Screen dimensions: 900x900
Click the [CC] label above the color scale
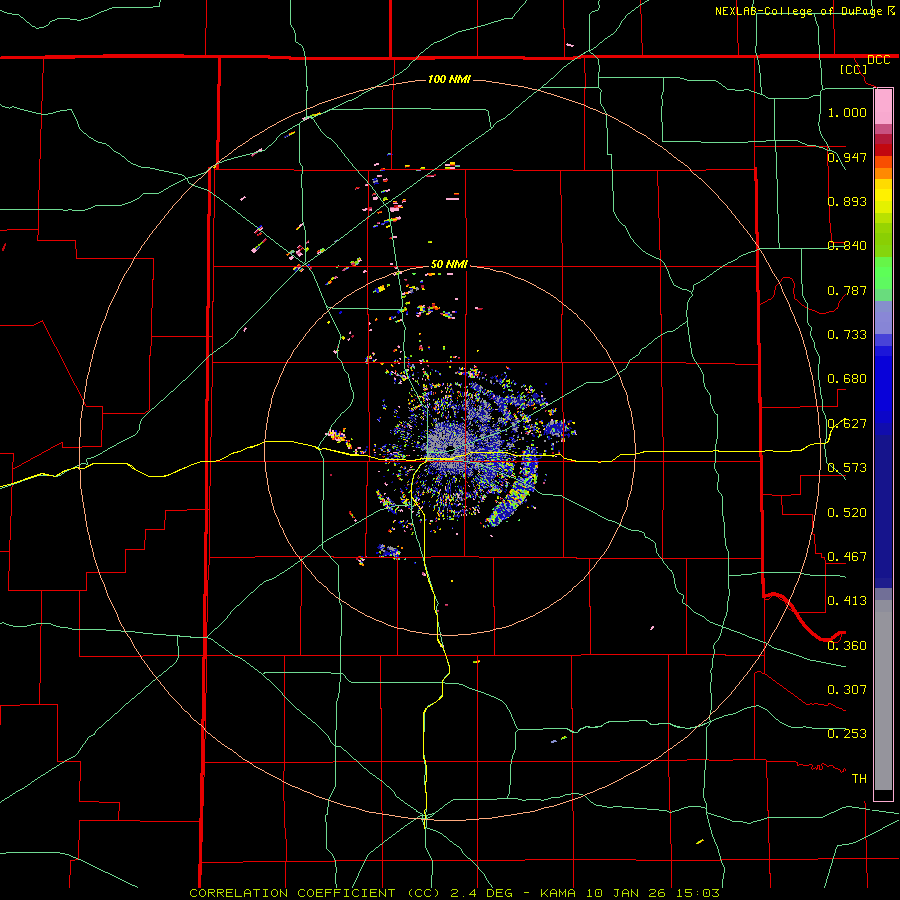point(853,69)
